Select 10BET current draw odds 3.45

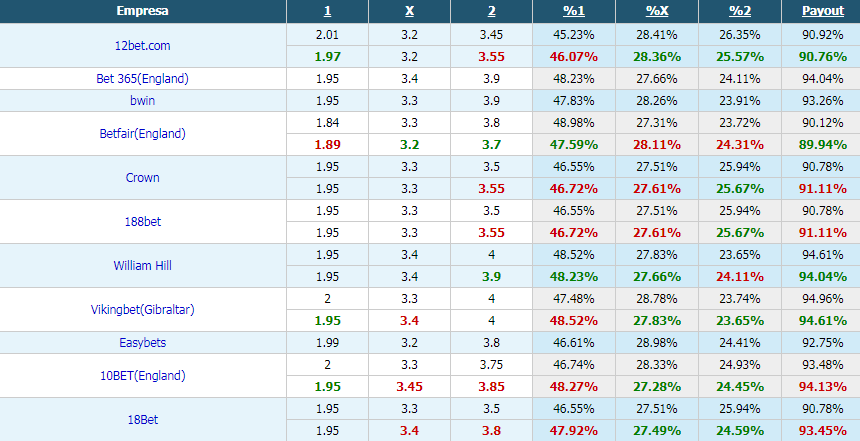point(409,386)
